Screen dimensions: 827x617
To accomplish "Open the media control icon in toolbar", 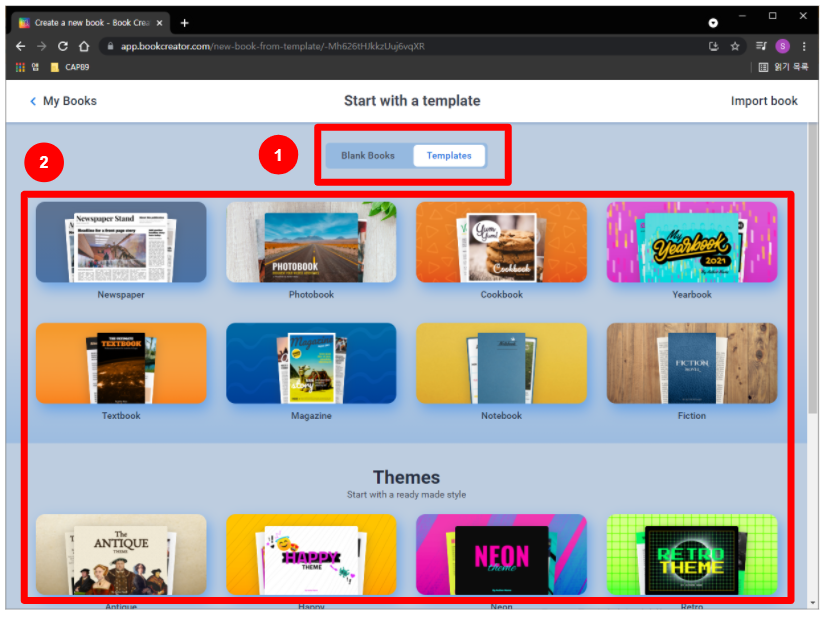I will [x=761, y=46].
